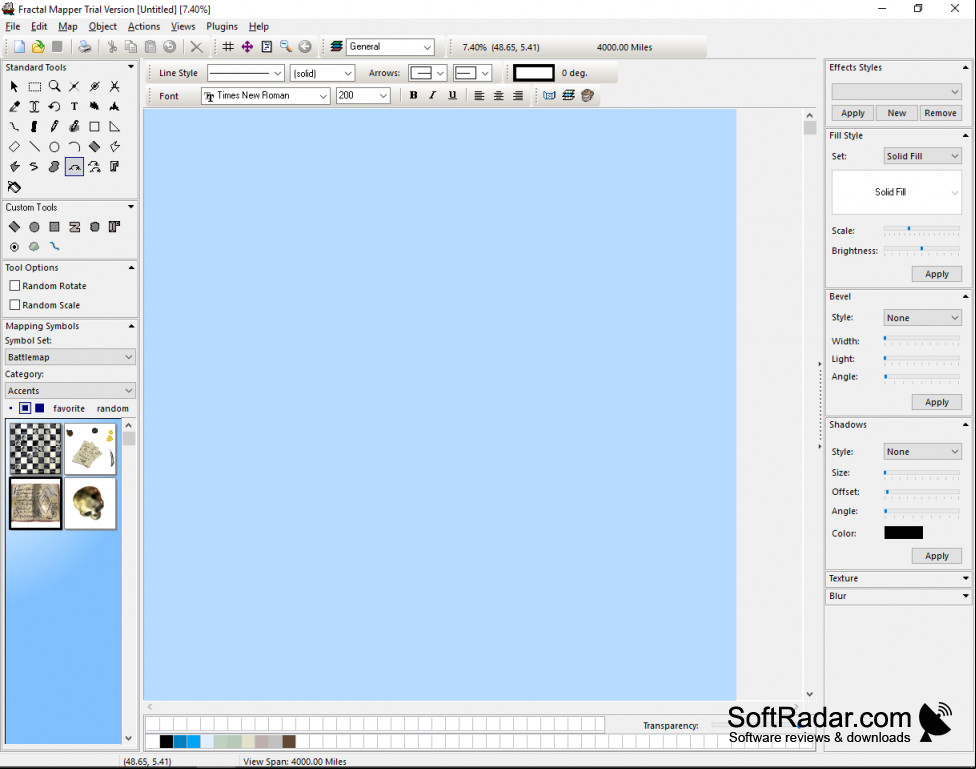Toggle underline text formatting

(453, 95)
